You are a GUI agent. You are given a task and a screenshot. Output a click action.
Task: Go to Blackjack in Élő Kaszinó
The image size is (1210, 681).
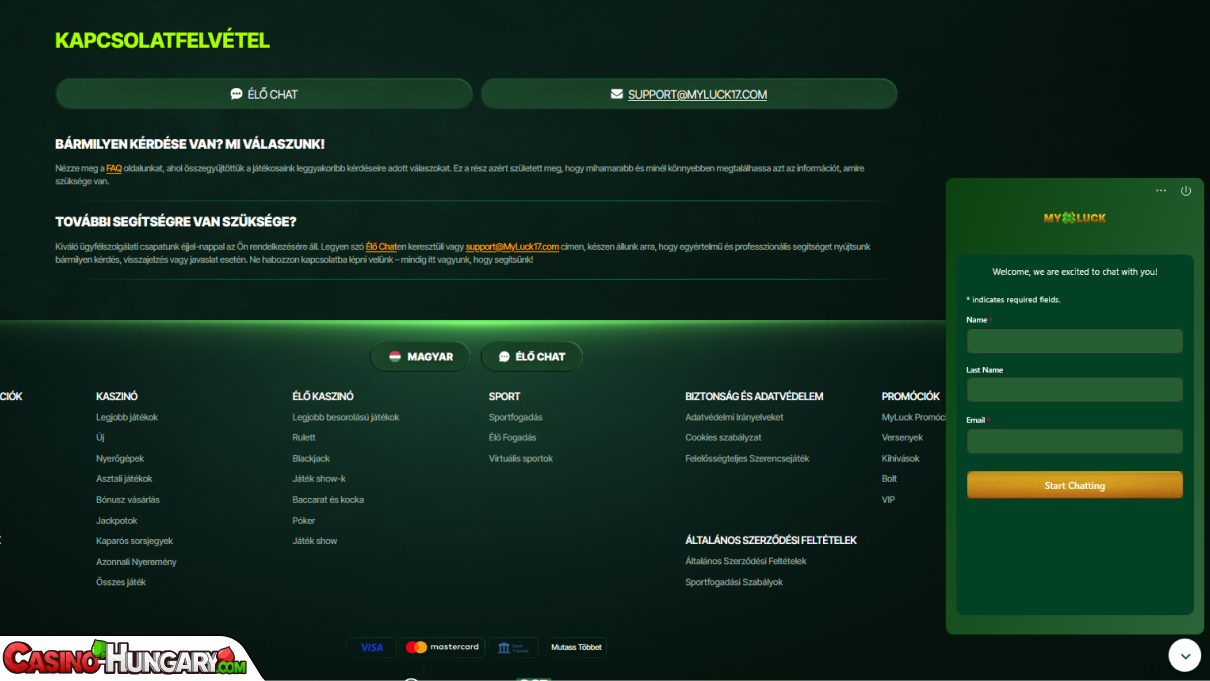click(311, 459)
